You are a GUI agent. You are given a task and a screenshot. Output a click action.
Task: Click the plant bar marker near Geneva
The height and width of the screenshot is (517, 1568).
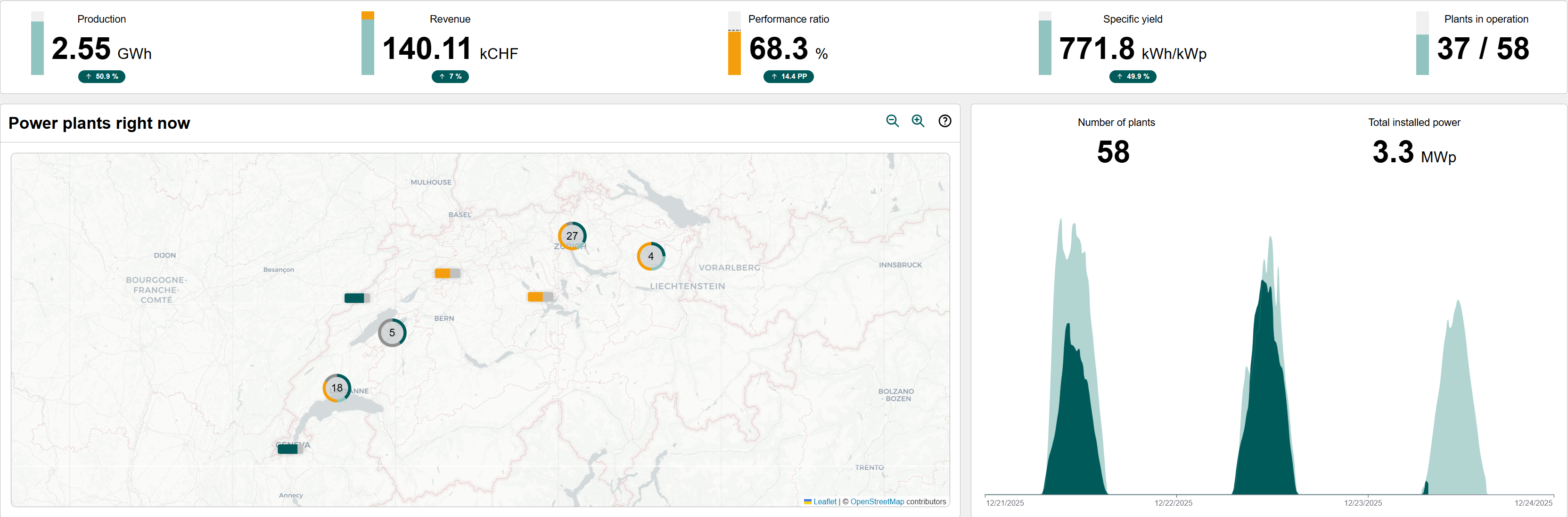pyautogui.click(x=290, y=450)
